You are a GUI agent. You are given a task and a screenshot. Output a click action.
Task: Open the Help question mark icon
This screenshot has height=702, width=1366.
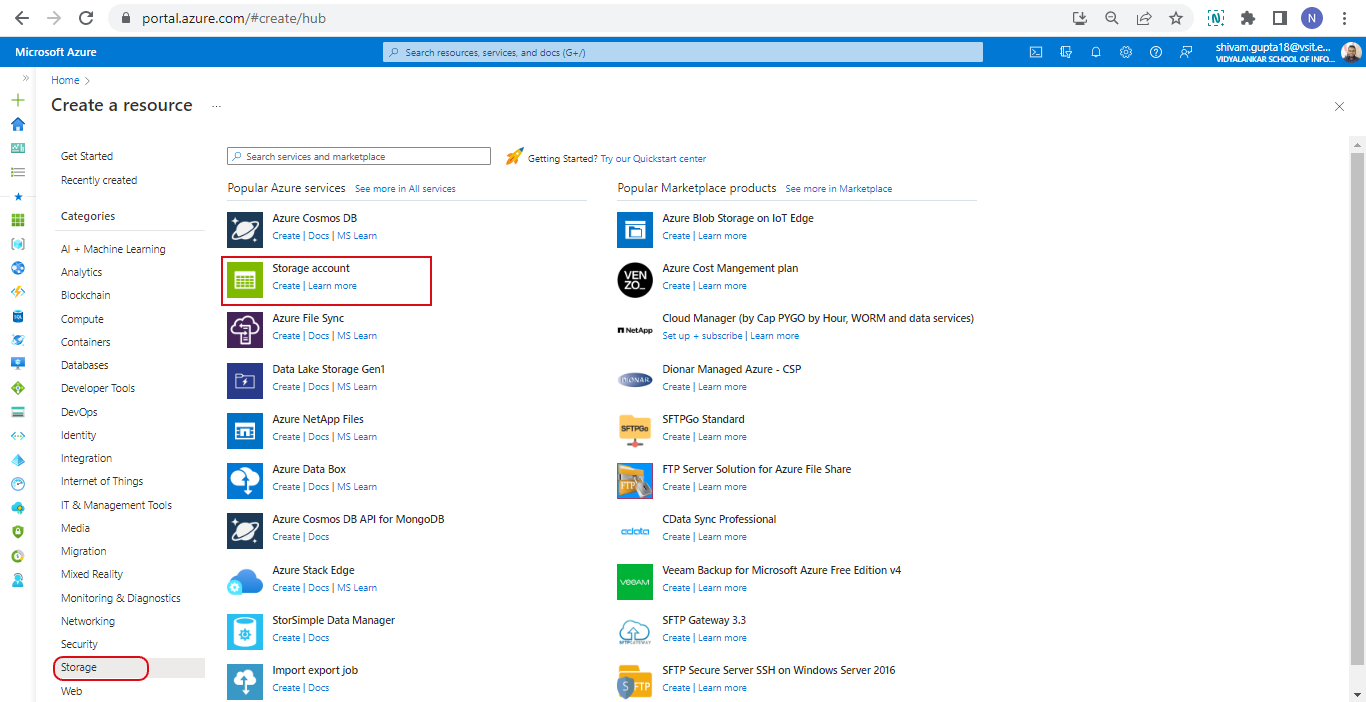point(1156,52)
